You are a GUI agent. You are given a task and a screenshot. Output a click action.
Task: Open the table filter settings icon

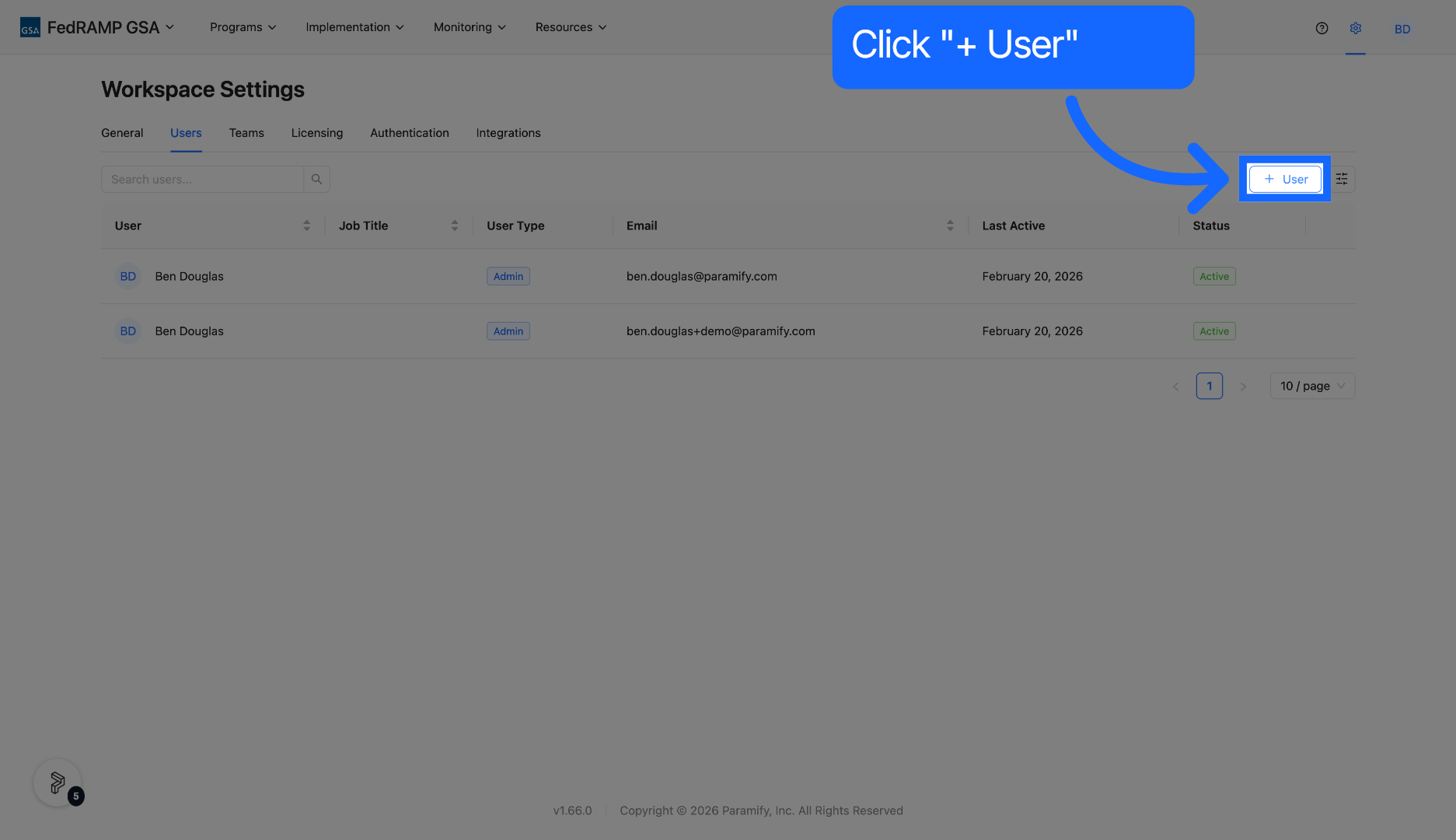pos(1342,179)
